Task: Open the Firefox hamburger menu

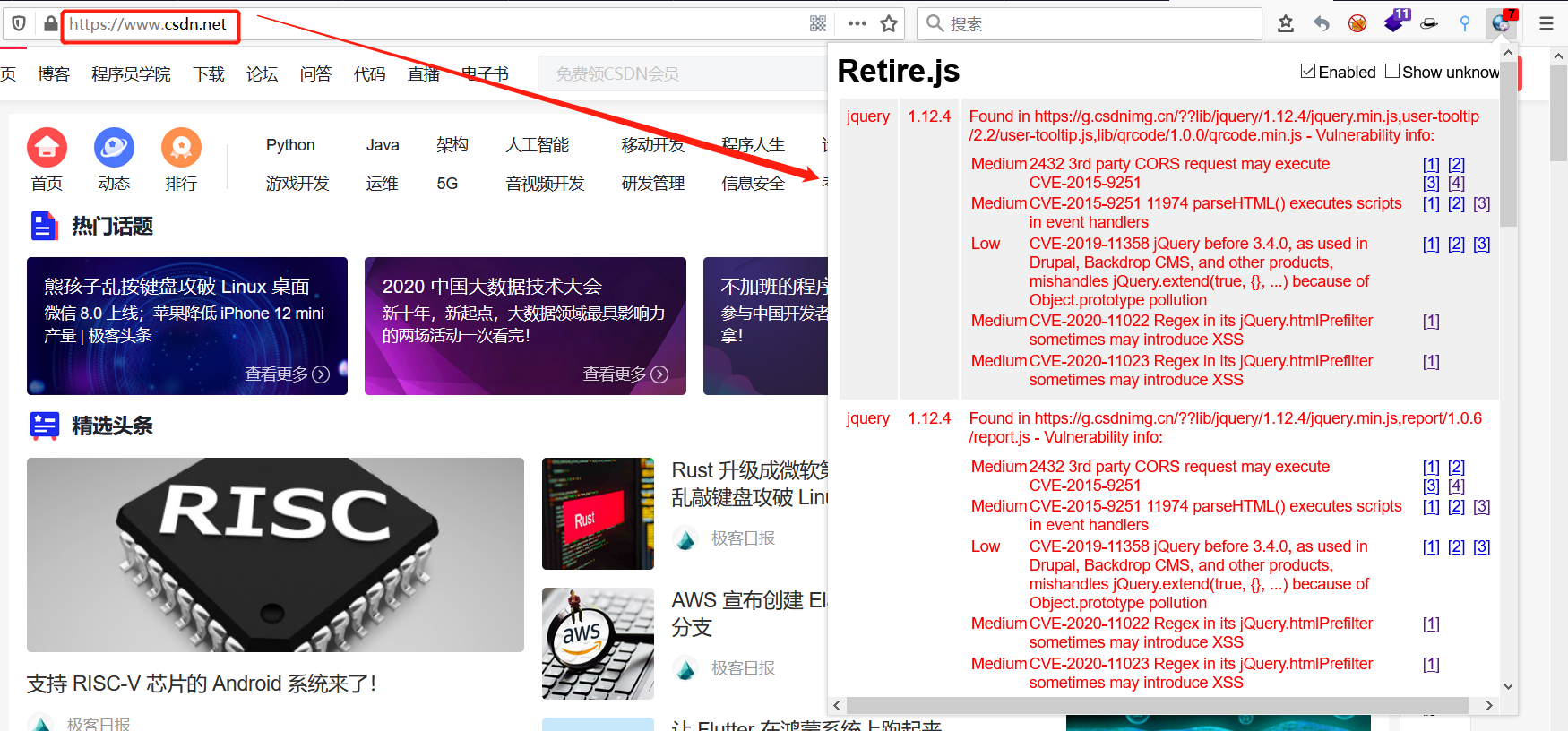Action: pyautogui.click(x=1546, y=24)
